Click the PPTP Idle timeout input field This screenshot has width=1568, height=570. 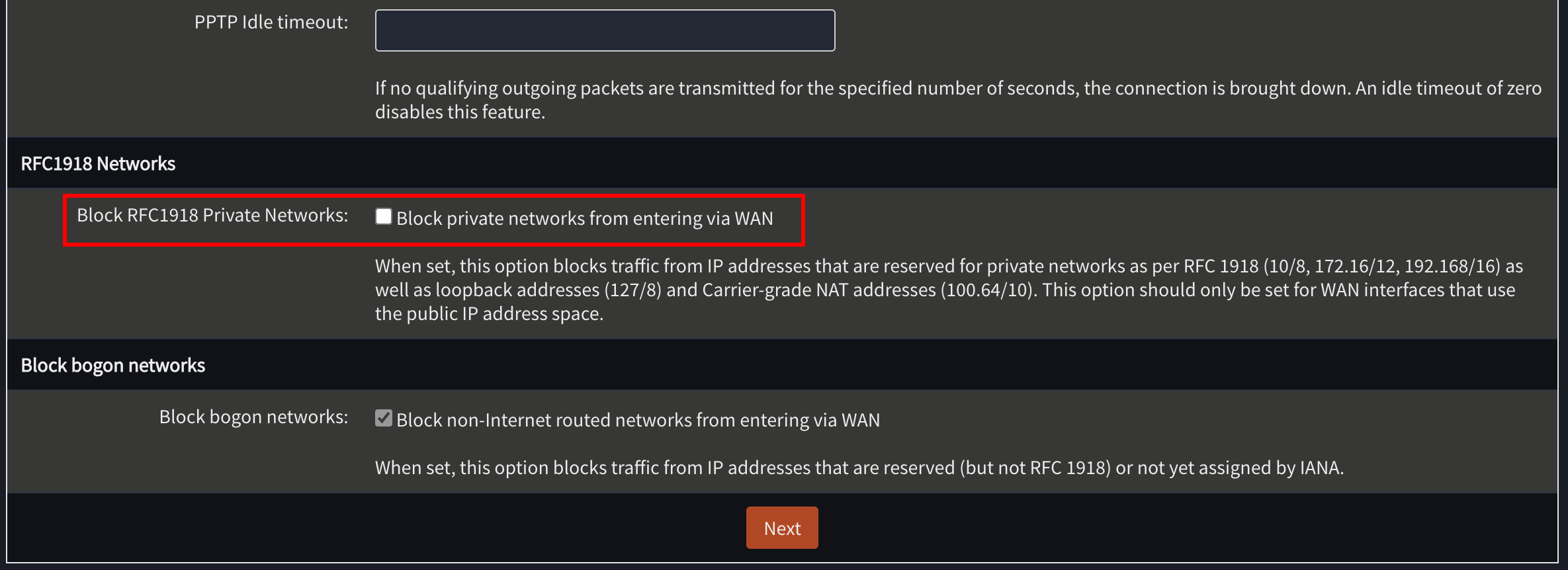[604, 30]
